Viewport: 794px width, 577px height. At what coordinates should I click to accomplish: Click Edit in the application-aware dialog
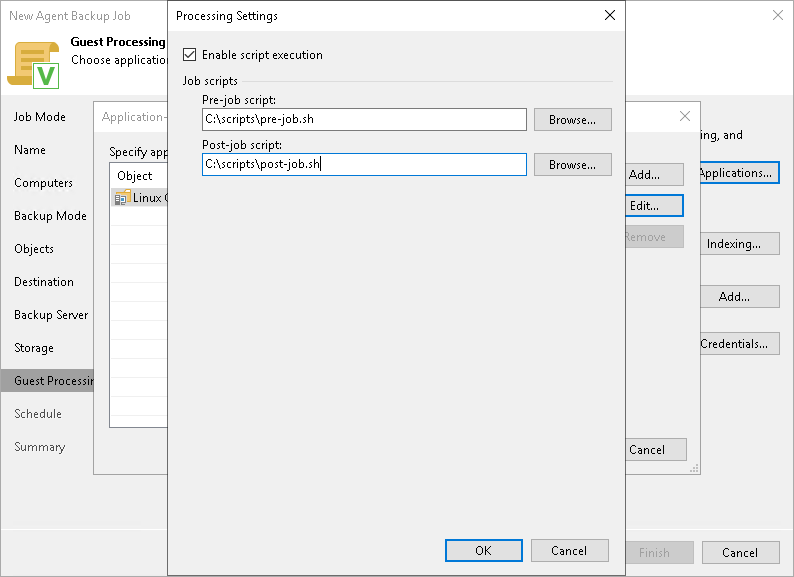pyautogui.click(x=654, y=206)
